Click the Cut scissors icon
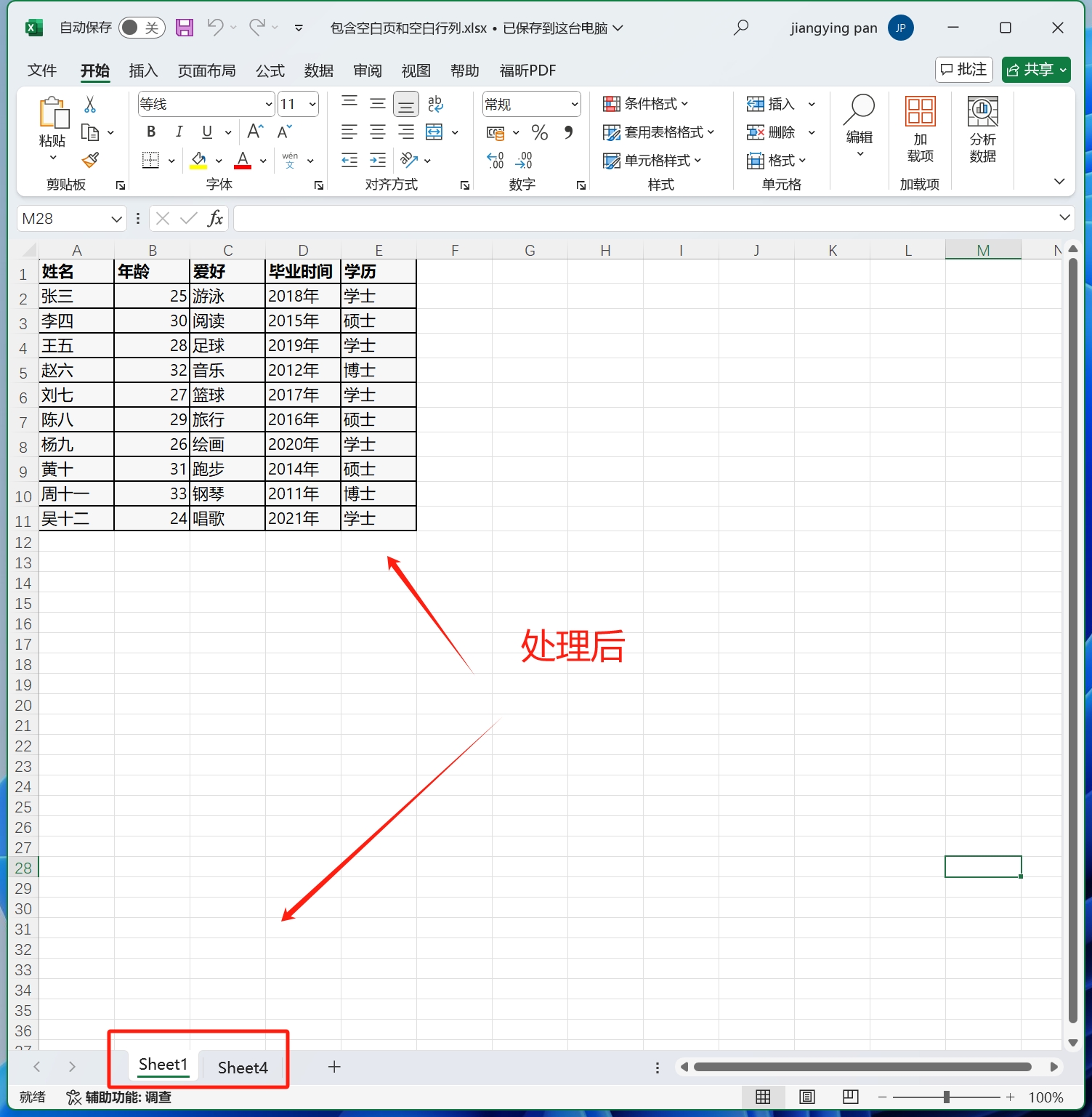 point(90,105)
